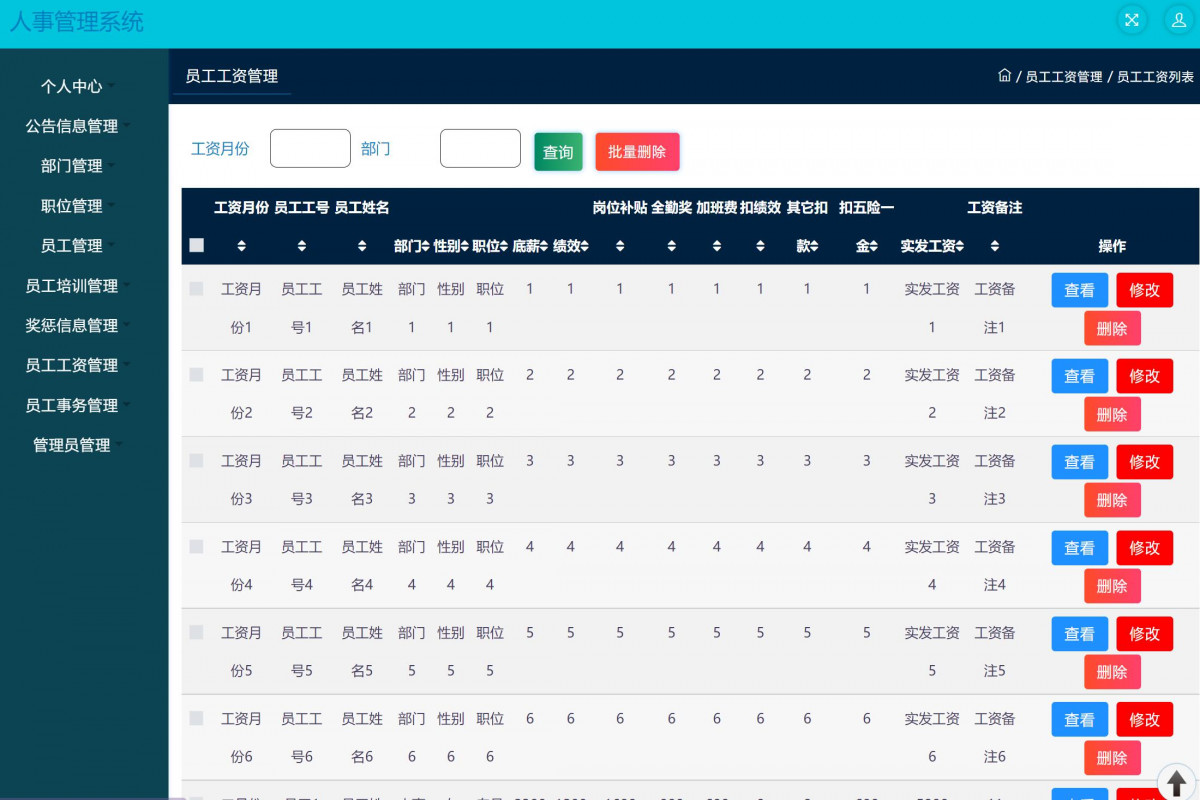The width and height of the screenshot is (1200, 800).
Task: Expand the 员工培训管理 sidebar menu
Action: pos(72,286)
